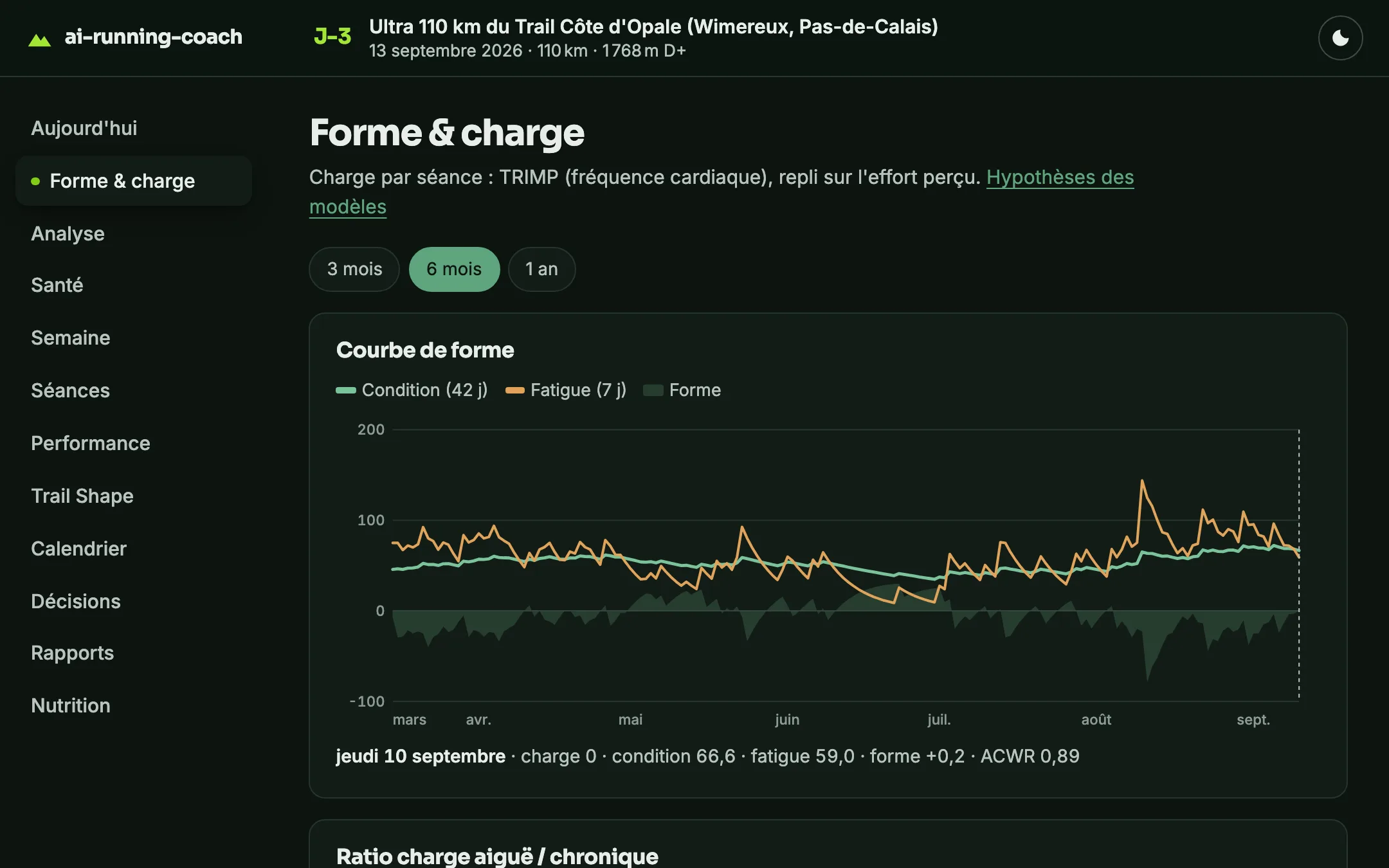This screenshot has width=1389, height=868.
Task: Click the dashed today marker on the chart
Action: click(1298, 564)
